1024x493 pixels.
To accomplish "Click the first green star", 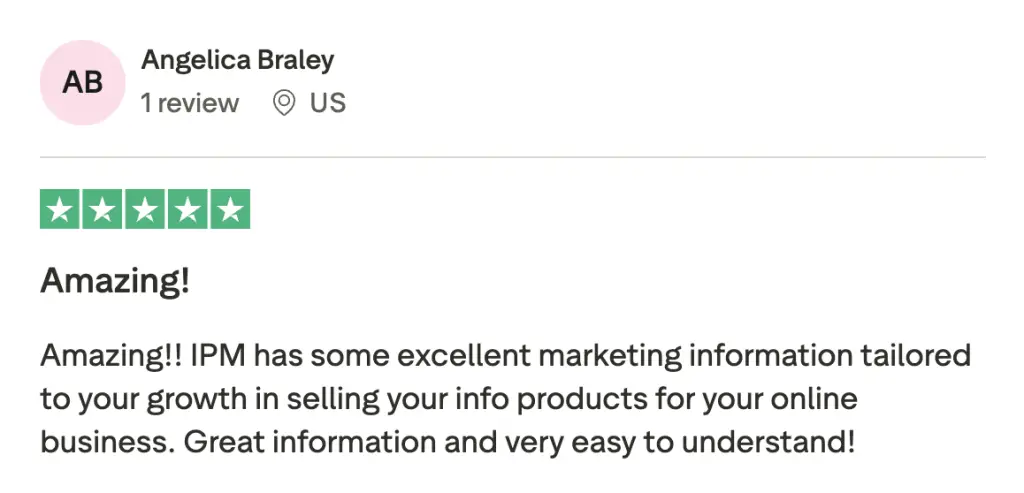I will coord(60,209).
